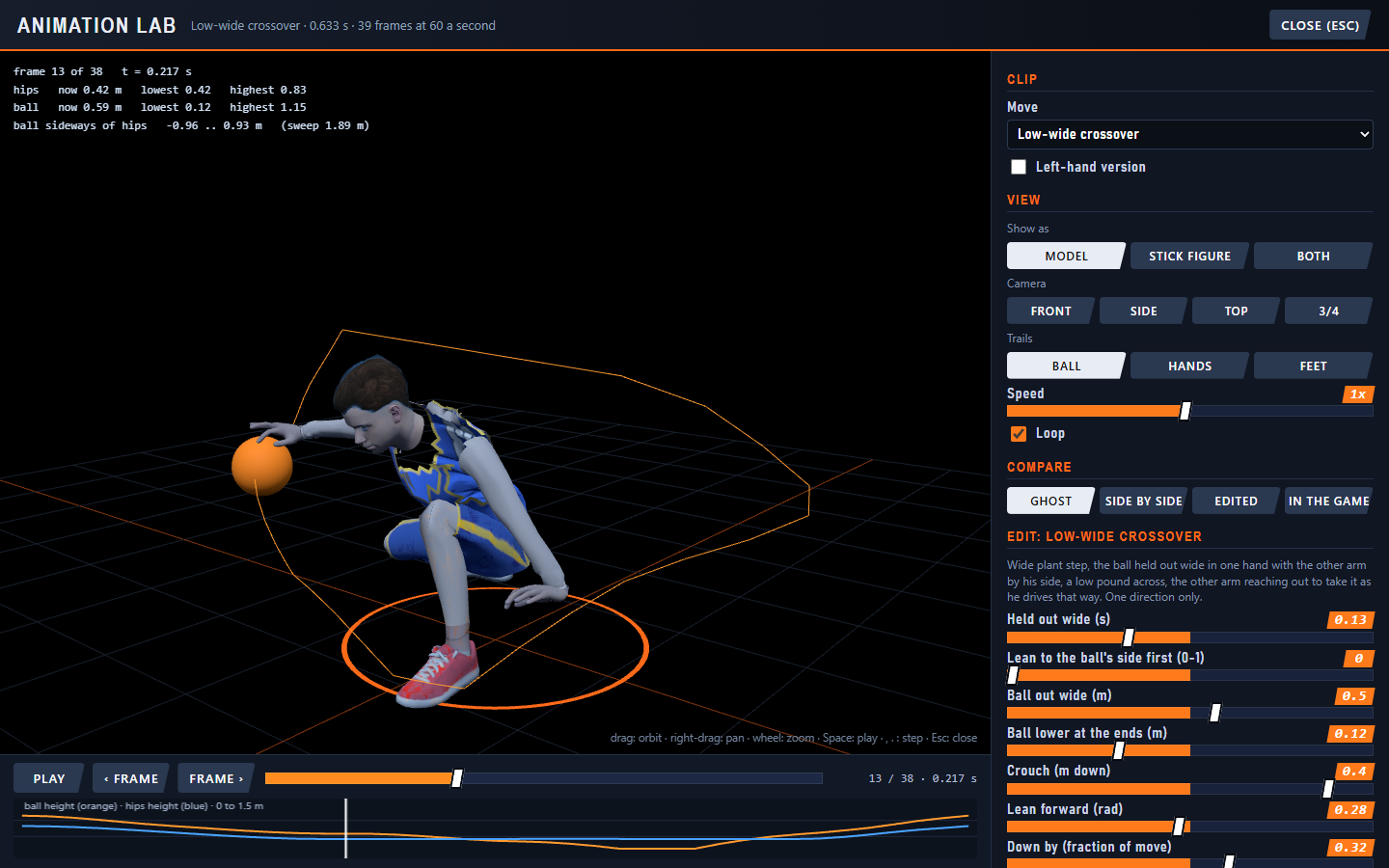Screen dimensions: 1389x868
Task: Click the Speed value badge 1x
Action: point(1358,393)
